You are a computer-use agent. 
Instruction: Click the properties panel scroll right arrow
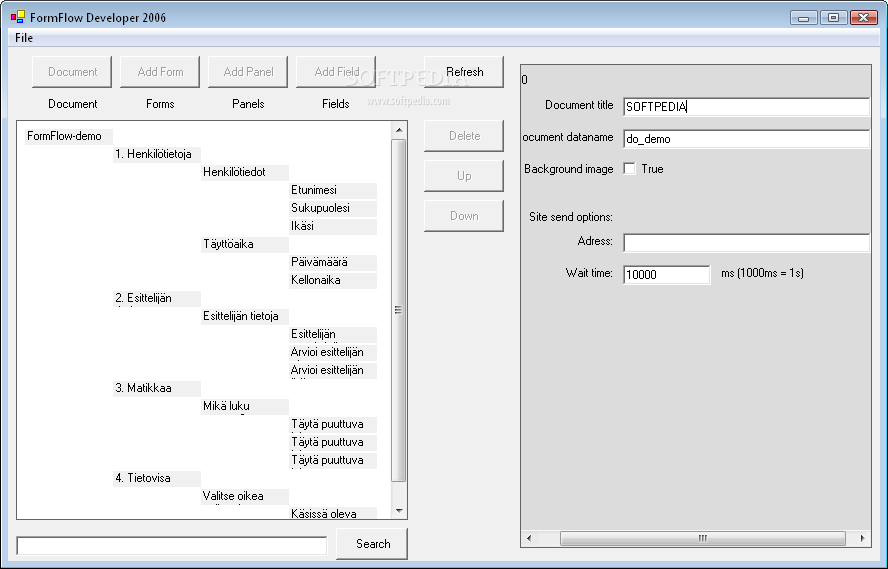[863, 538]
